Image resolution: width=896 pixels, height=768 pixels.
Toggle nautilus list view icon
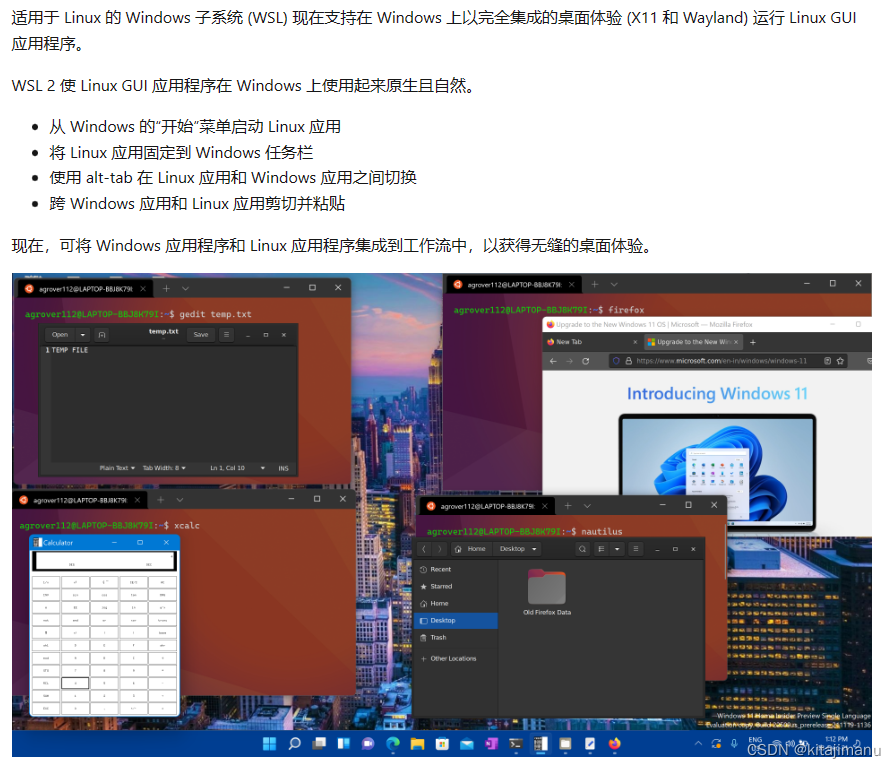point(601,549)
